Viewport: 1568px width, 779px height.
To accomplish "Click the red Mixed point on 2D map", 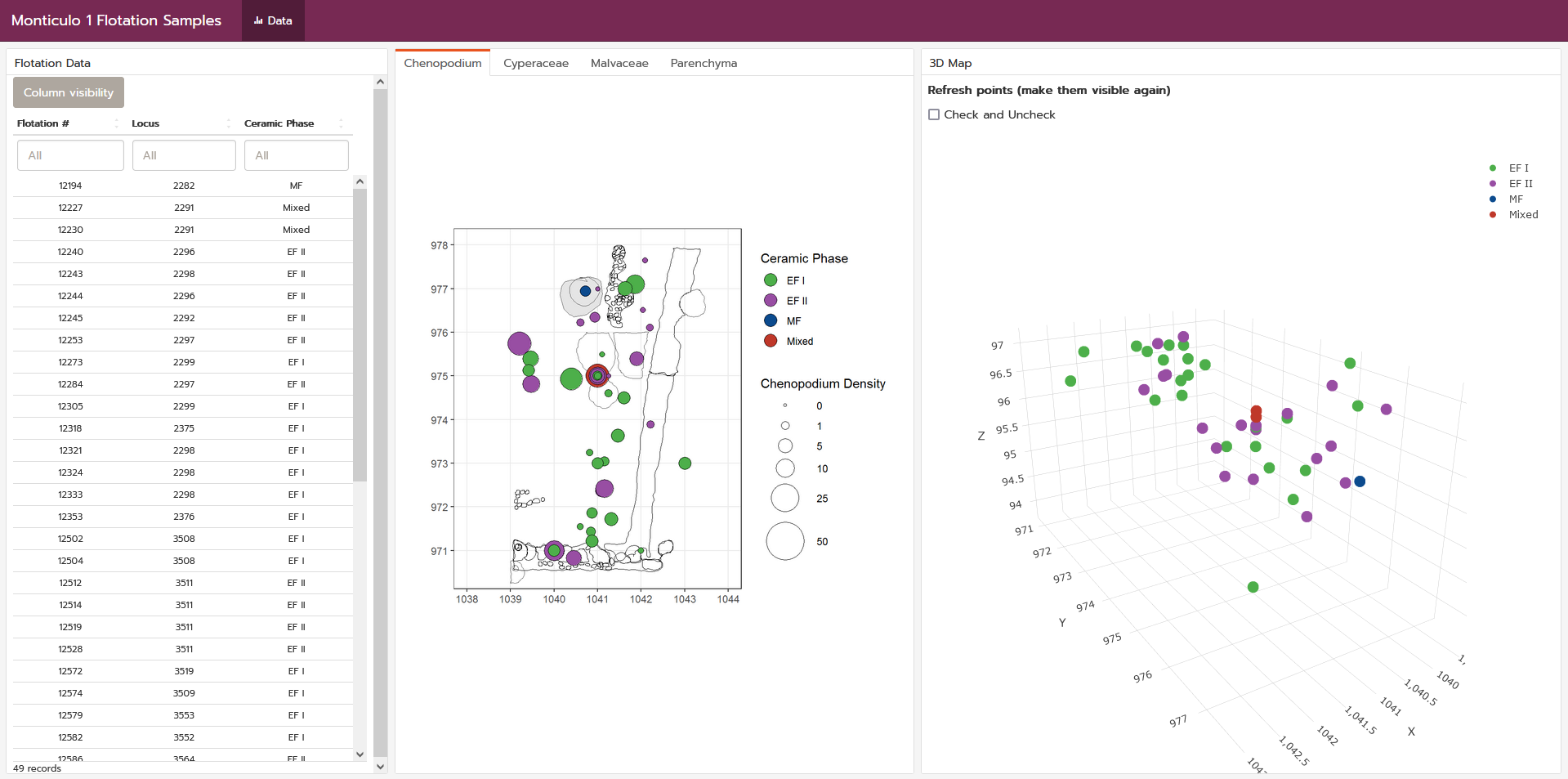I will (x=597, y=376).
